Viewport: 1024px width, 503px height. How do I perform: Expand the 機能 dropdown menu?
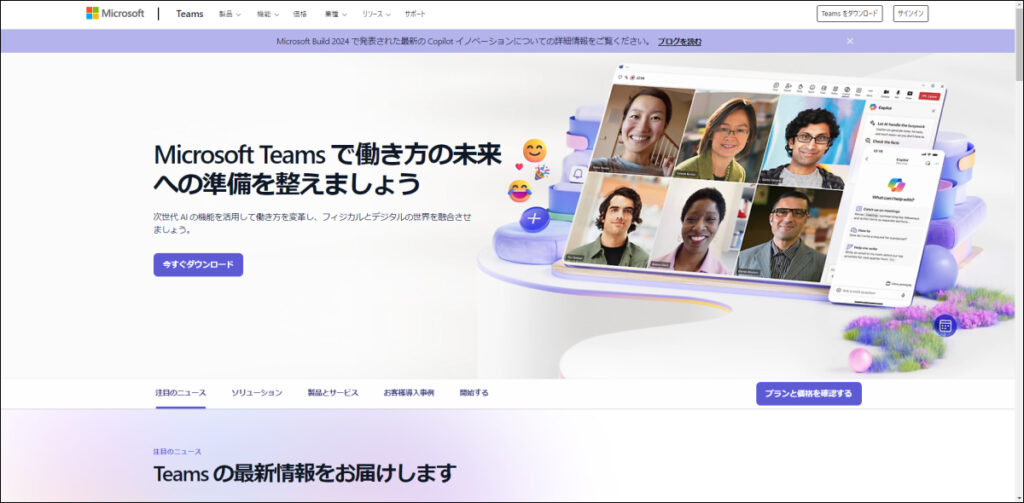[268, 14]
